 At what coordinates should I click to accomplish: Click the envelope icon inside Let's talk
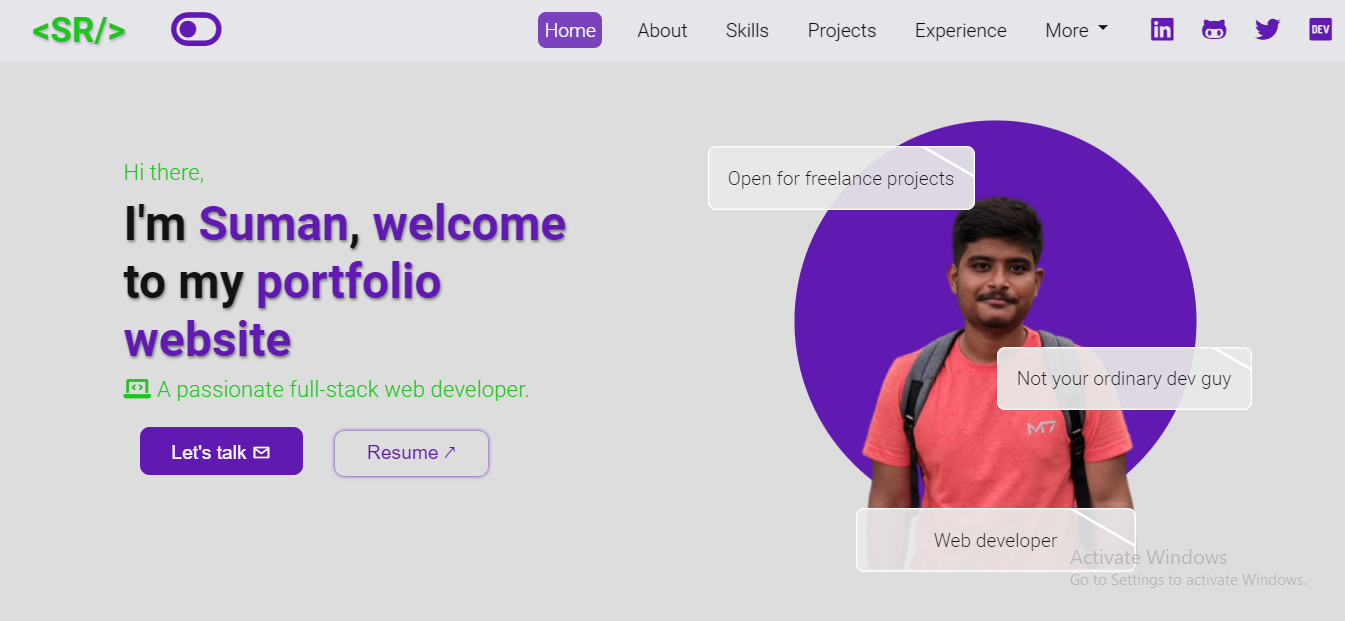[261, 451]
